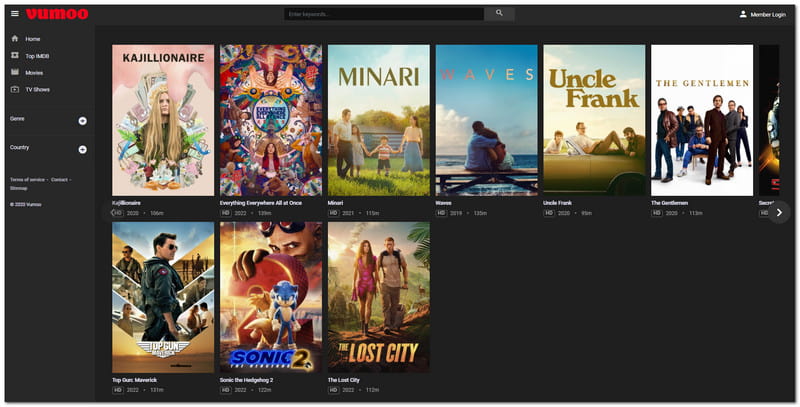The height and width of the screenshot is (407, 800).
Task: Click the Vumoo logo
Action: click(57, 14)
